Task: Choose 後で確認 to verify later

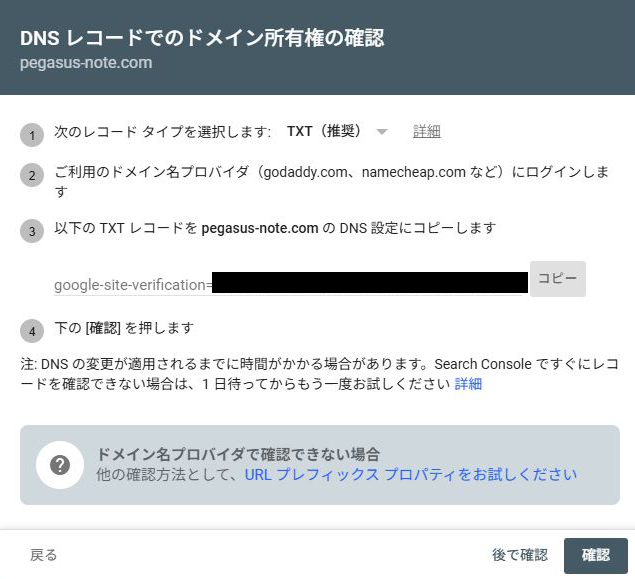Action: [519, 555]
